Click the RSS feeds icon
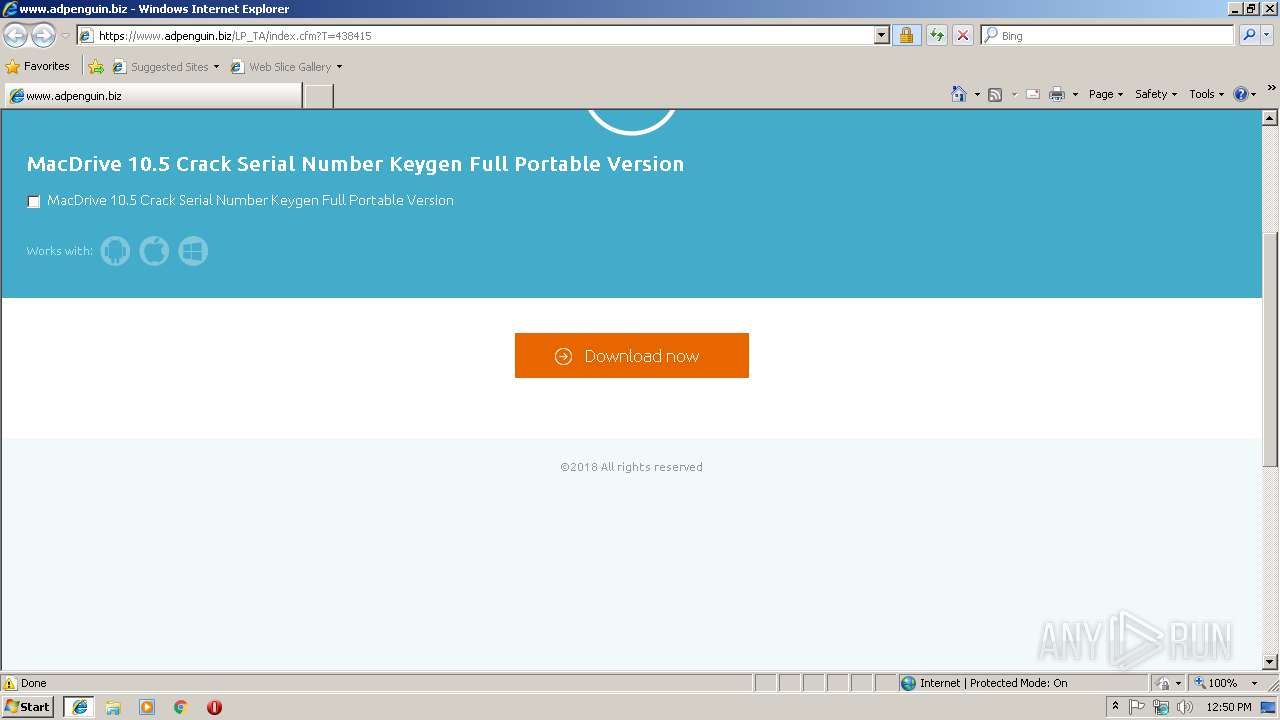Viewport: 1280px width, 720px height. tap(995, 94)
